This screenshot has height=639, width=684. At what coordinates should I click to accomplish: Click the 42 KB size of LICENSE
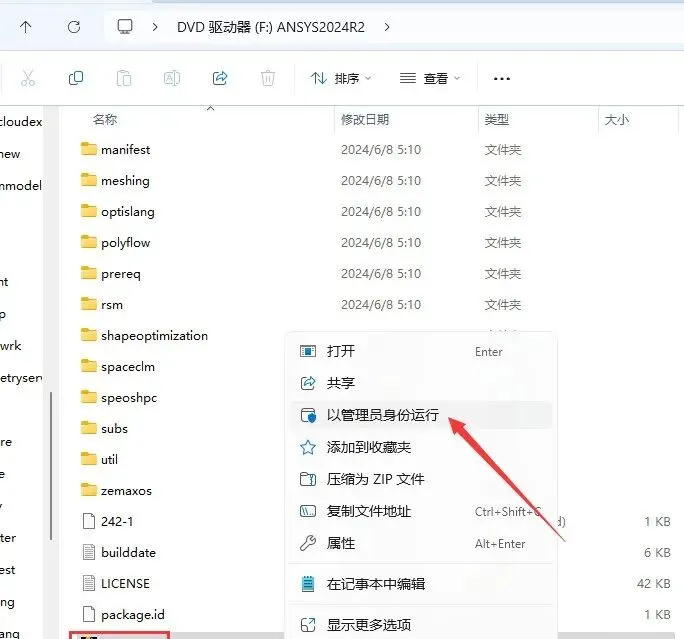pyautogui.click(x=653, y=583)
